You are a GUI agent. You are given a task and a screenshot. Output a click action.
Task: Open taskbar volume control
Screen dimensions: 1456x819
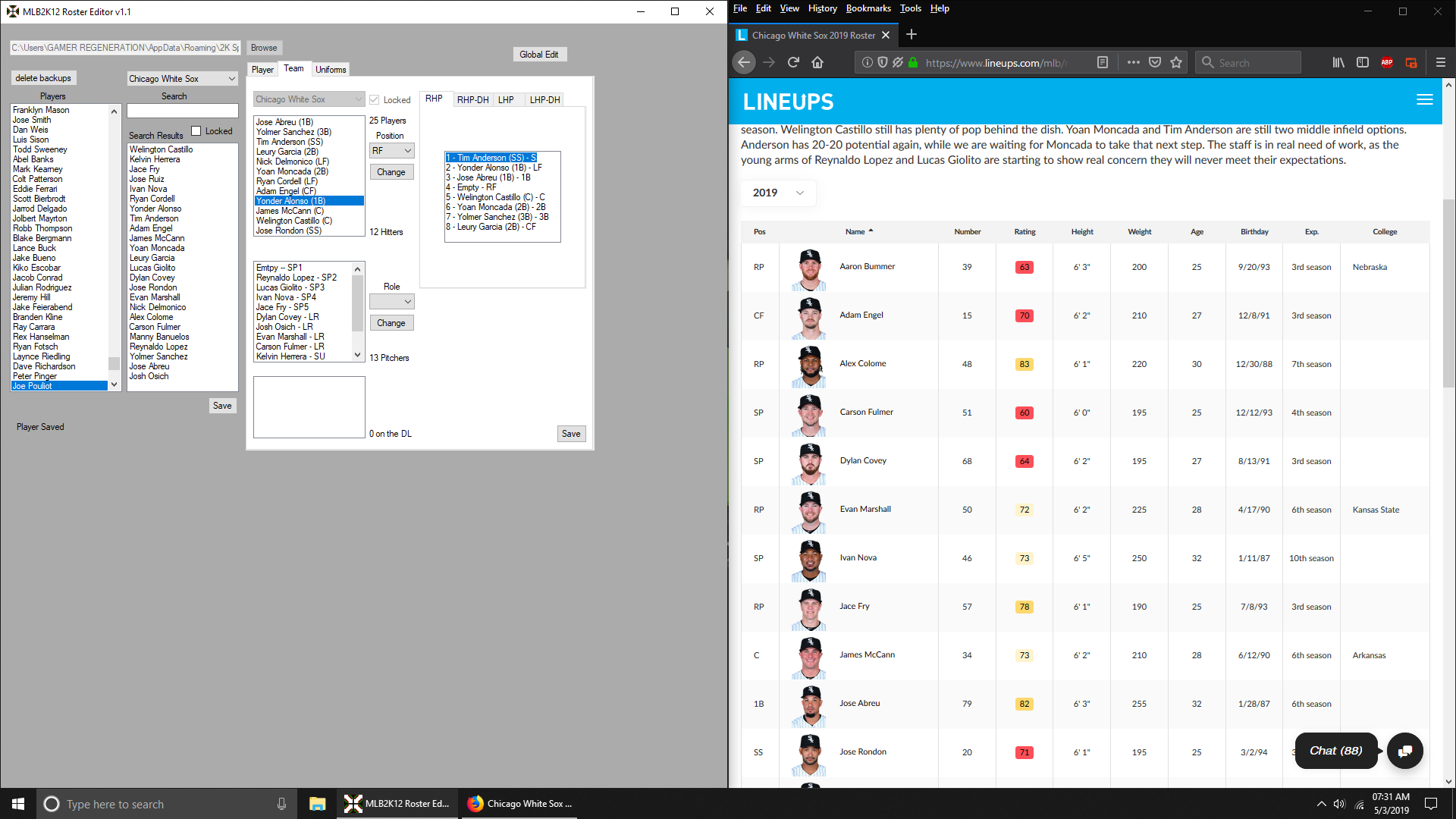[x=1339, y=804]
